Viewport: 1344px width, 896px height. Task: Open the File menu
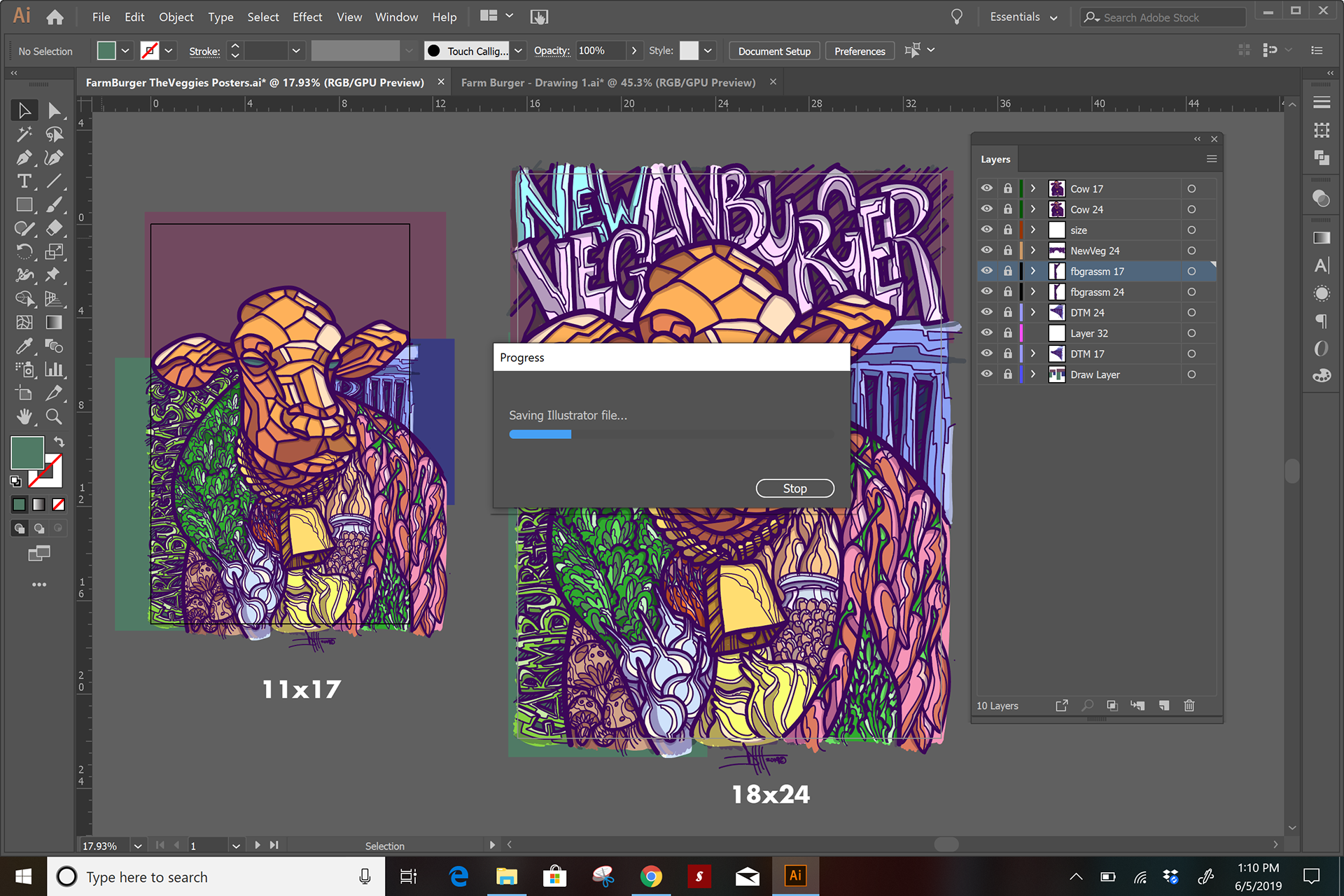tap(101, 17)
